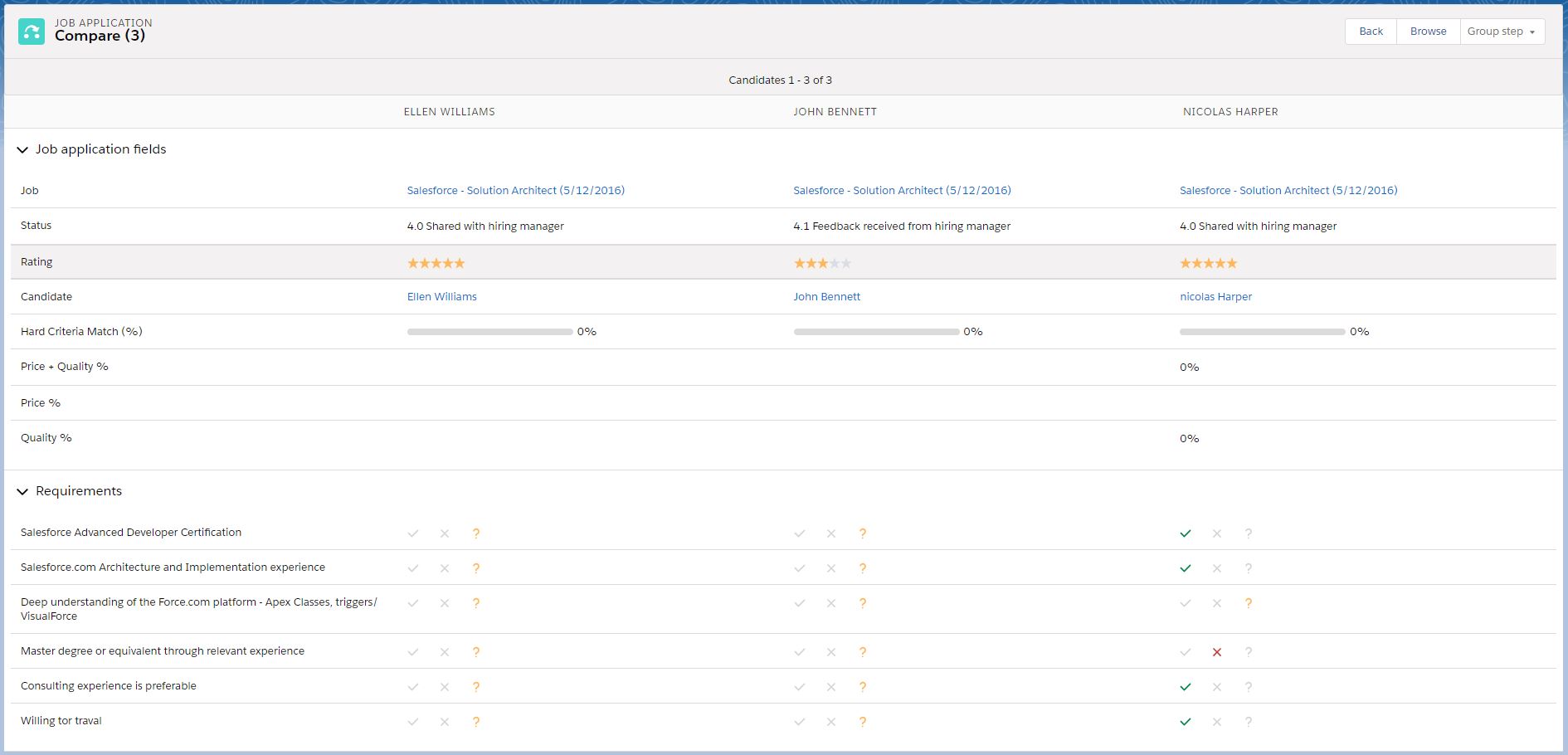Click the Job Application app icon
The height and width of the screenshot is (755, 1568).
click(32, 32)
